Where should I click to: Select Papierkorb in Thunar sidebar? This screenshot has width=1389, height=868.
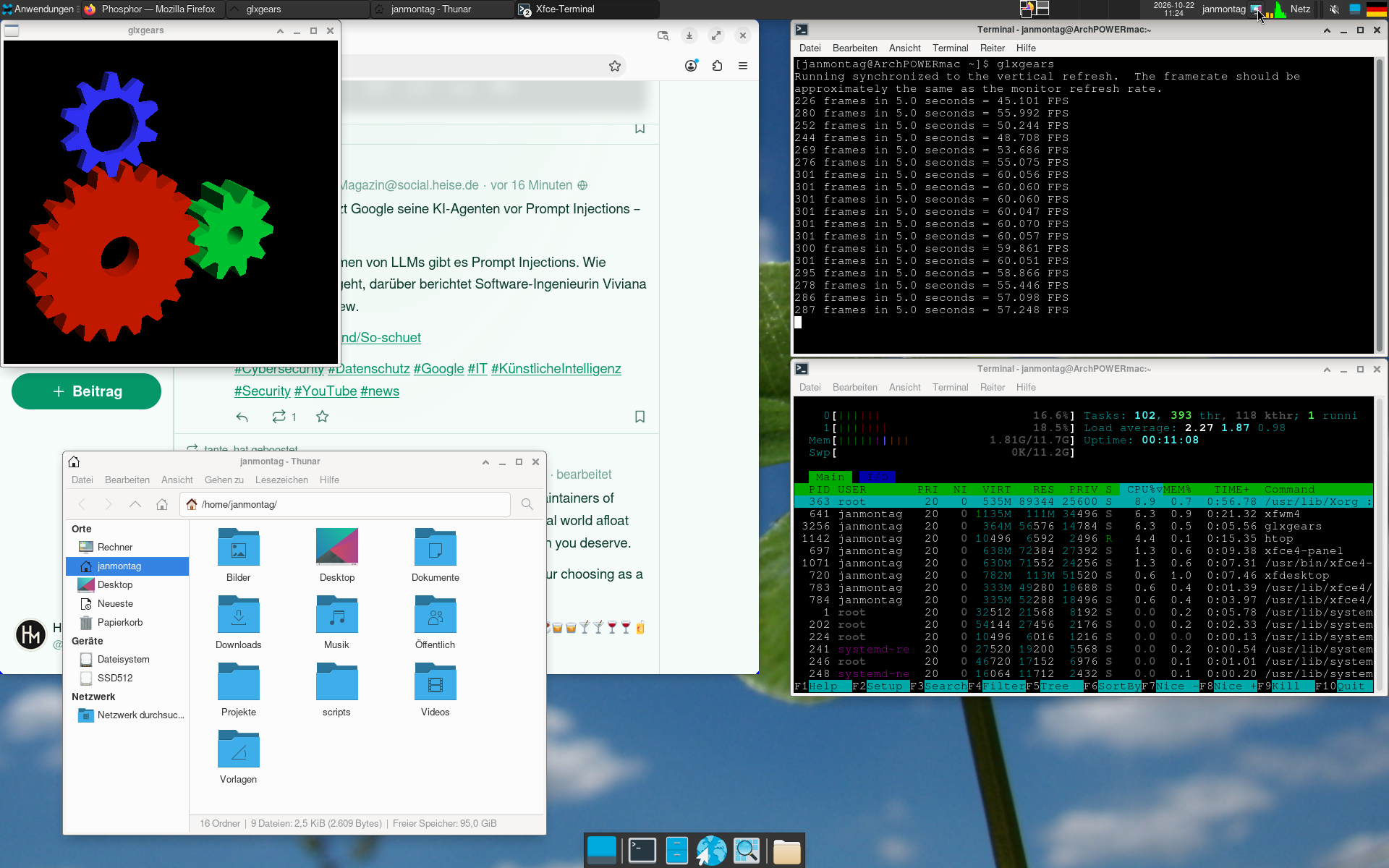(x=119, y=622)
